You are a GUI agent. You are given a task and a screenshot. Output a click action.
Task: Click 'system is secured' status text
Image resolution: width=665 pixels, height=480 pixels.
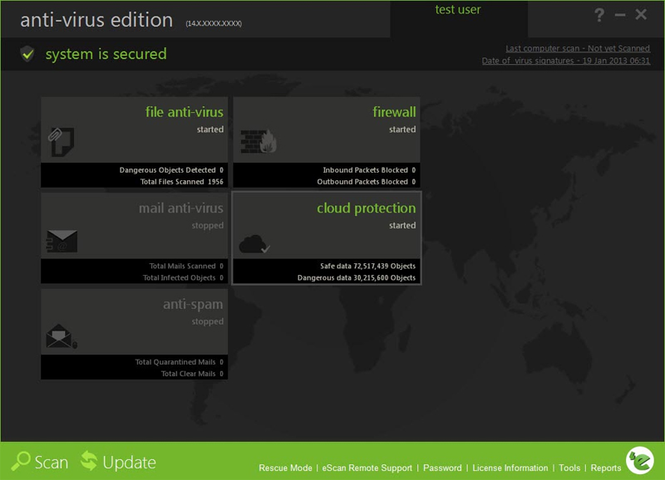tap(106, 54)
